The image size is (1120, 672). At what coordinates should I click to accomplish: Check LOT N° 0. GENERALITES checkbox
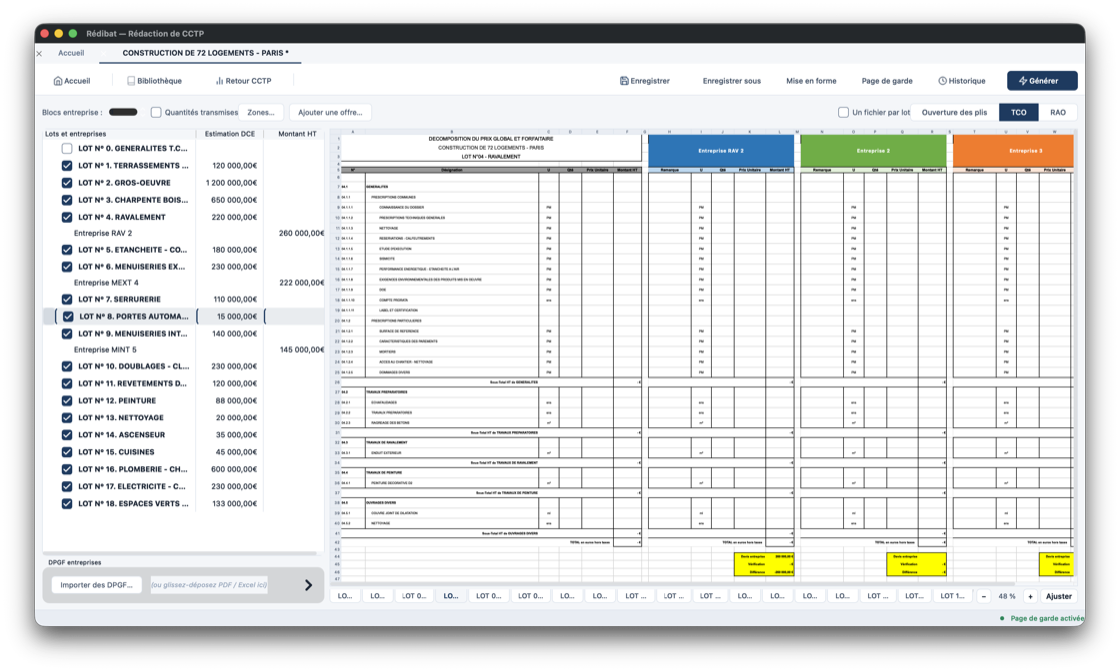point(67,149)
